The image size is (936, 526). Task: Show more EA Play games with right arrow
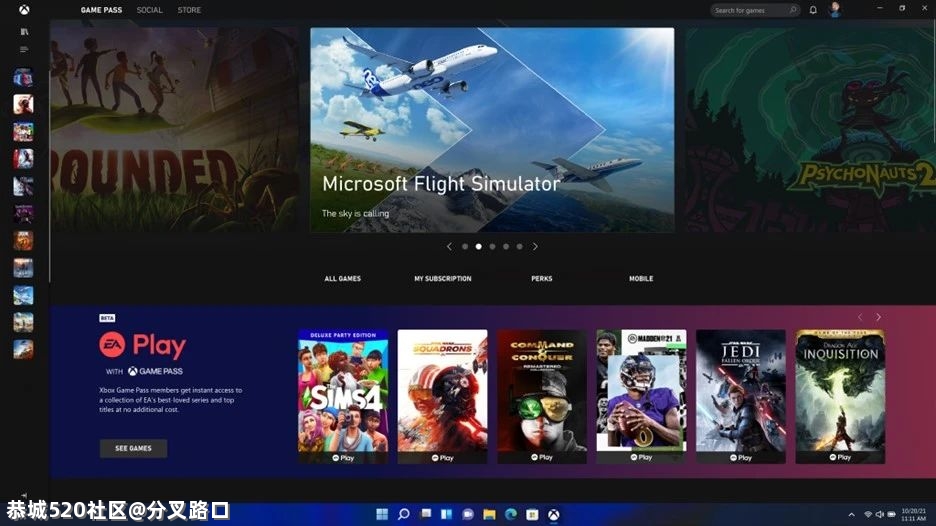coord(879,317)
